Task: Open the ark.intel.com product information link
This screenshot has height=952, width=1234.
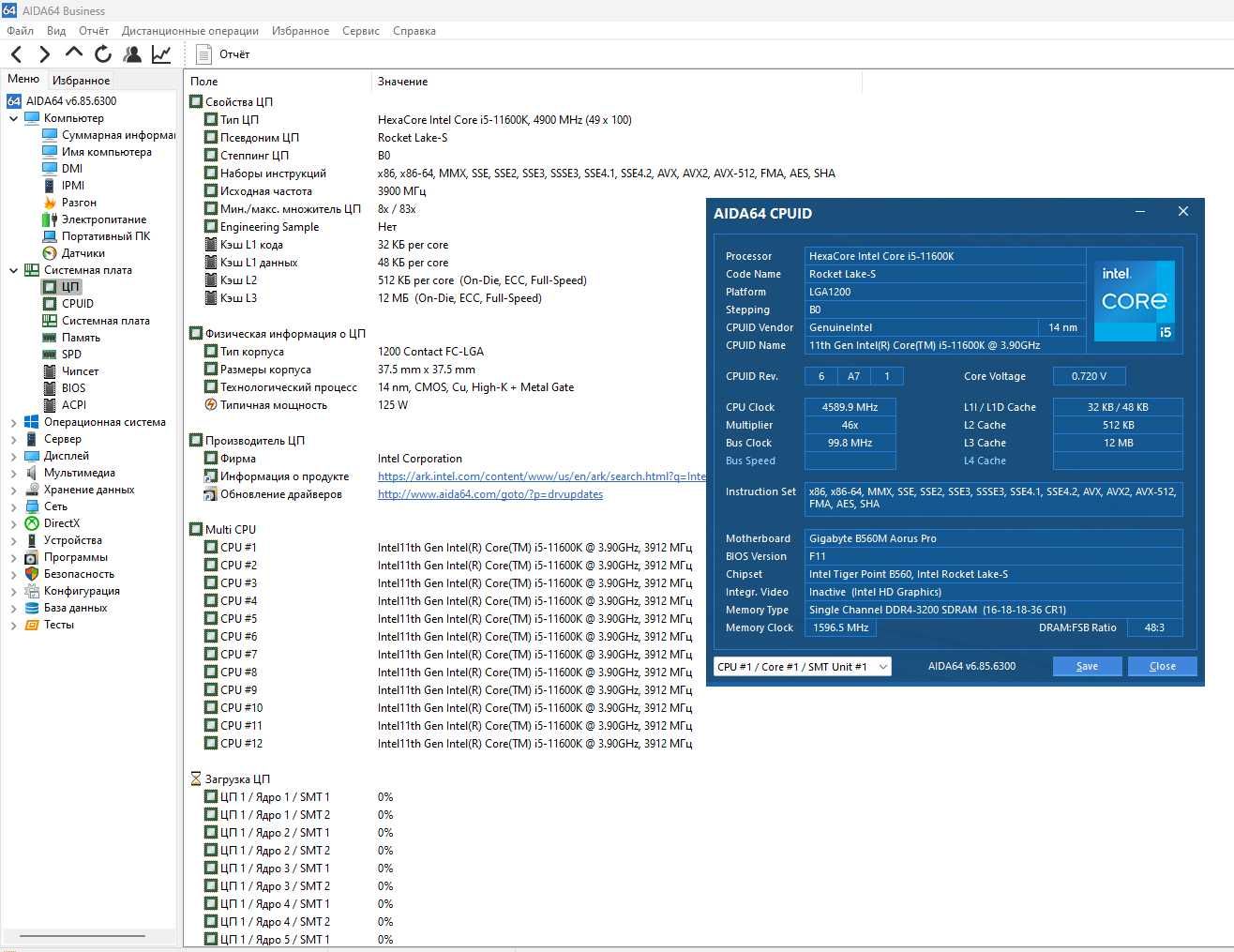Action: tap(542, 476)
